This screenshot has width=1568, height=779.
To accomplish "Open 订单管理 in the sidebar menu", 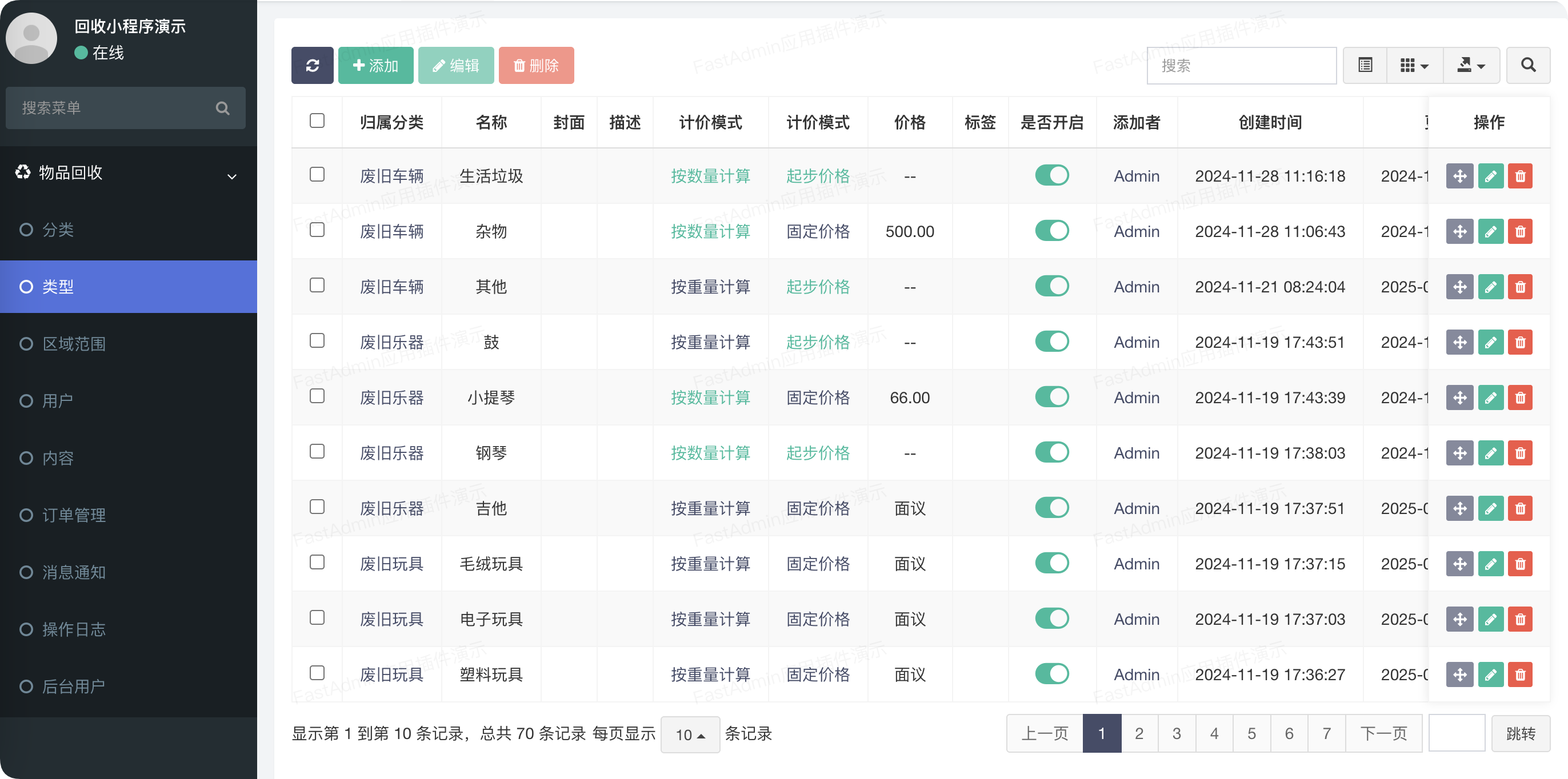I will click(74, 516).
